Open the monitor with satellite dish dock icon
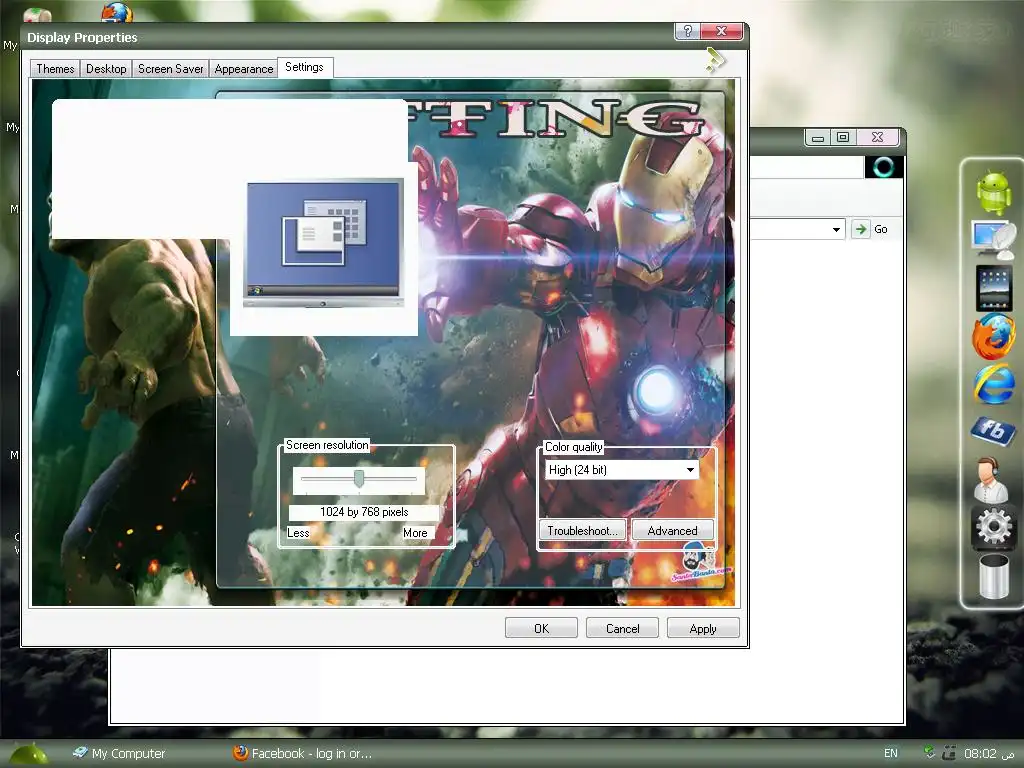The height and width of the screenshot is (768, 1024). (993, 240)
